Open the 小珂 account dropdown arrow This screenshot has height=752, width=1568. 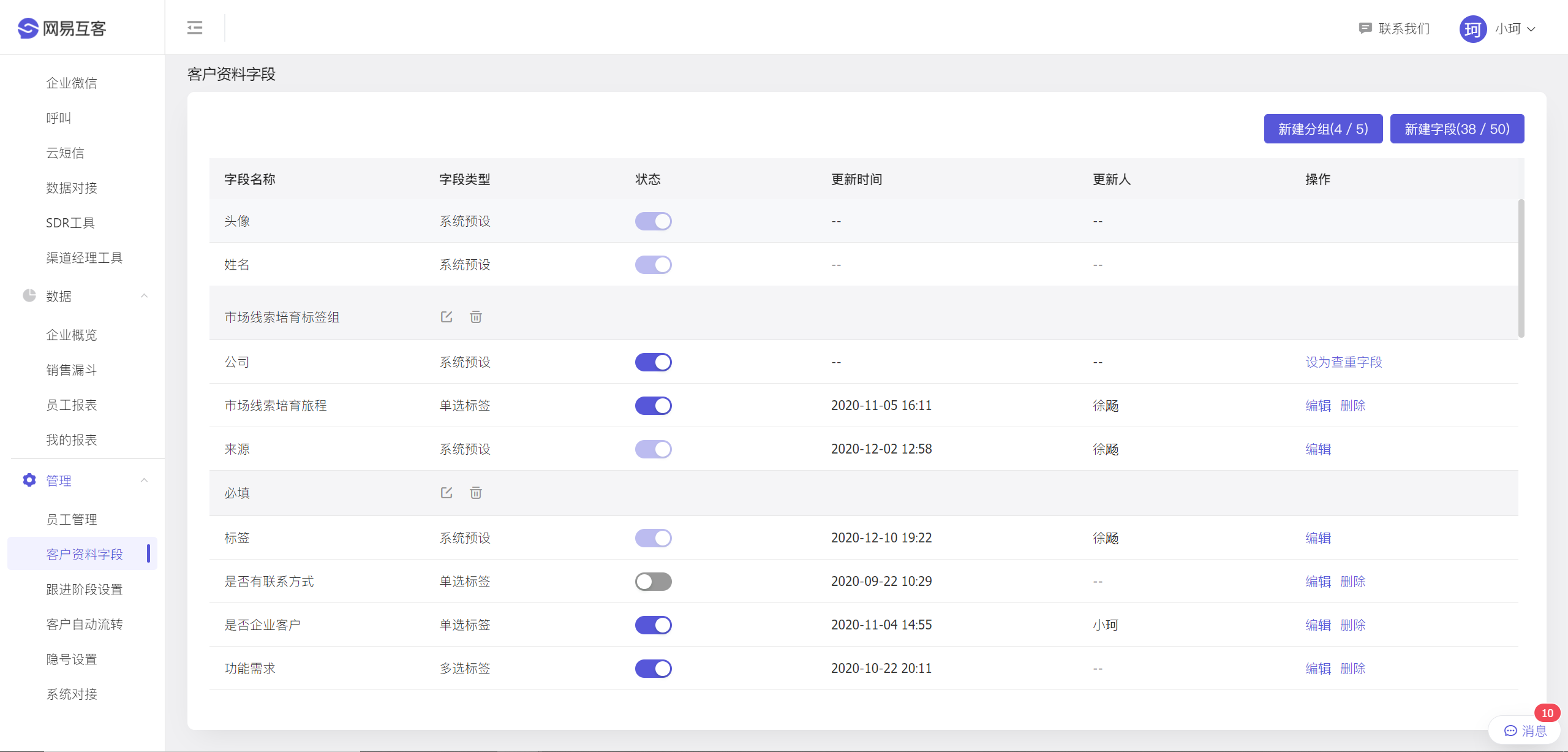(x=1531, y=29)
